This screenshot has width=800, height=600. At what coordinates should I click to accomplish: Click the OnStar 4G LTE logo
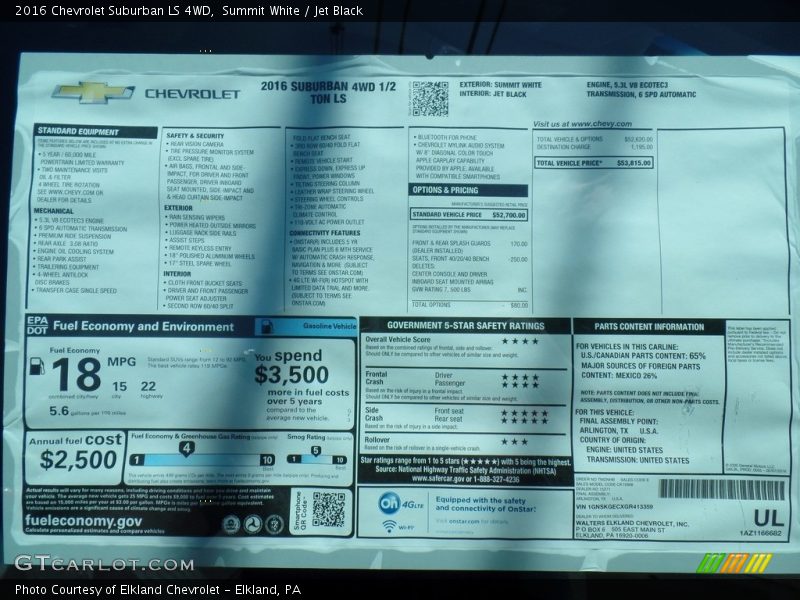tap(401, 504)
